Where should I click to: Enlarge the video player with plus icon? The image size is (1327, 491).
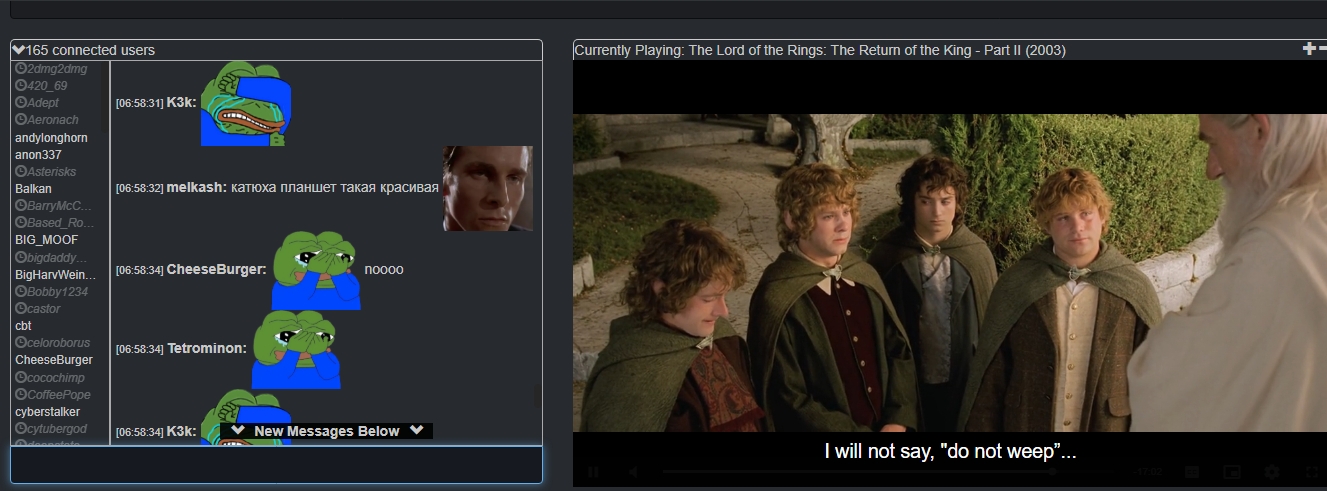point(1308,48)
